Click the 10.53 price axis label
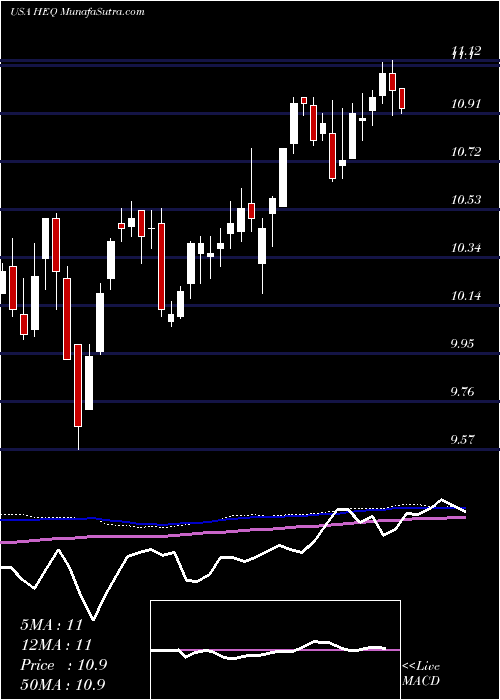The width and height of the screenshot is (500, 700). point(466,200)
